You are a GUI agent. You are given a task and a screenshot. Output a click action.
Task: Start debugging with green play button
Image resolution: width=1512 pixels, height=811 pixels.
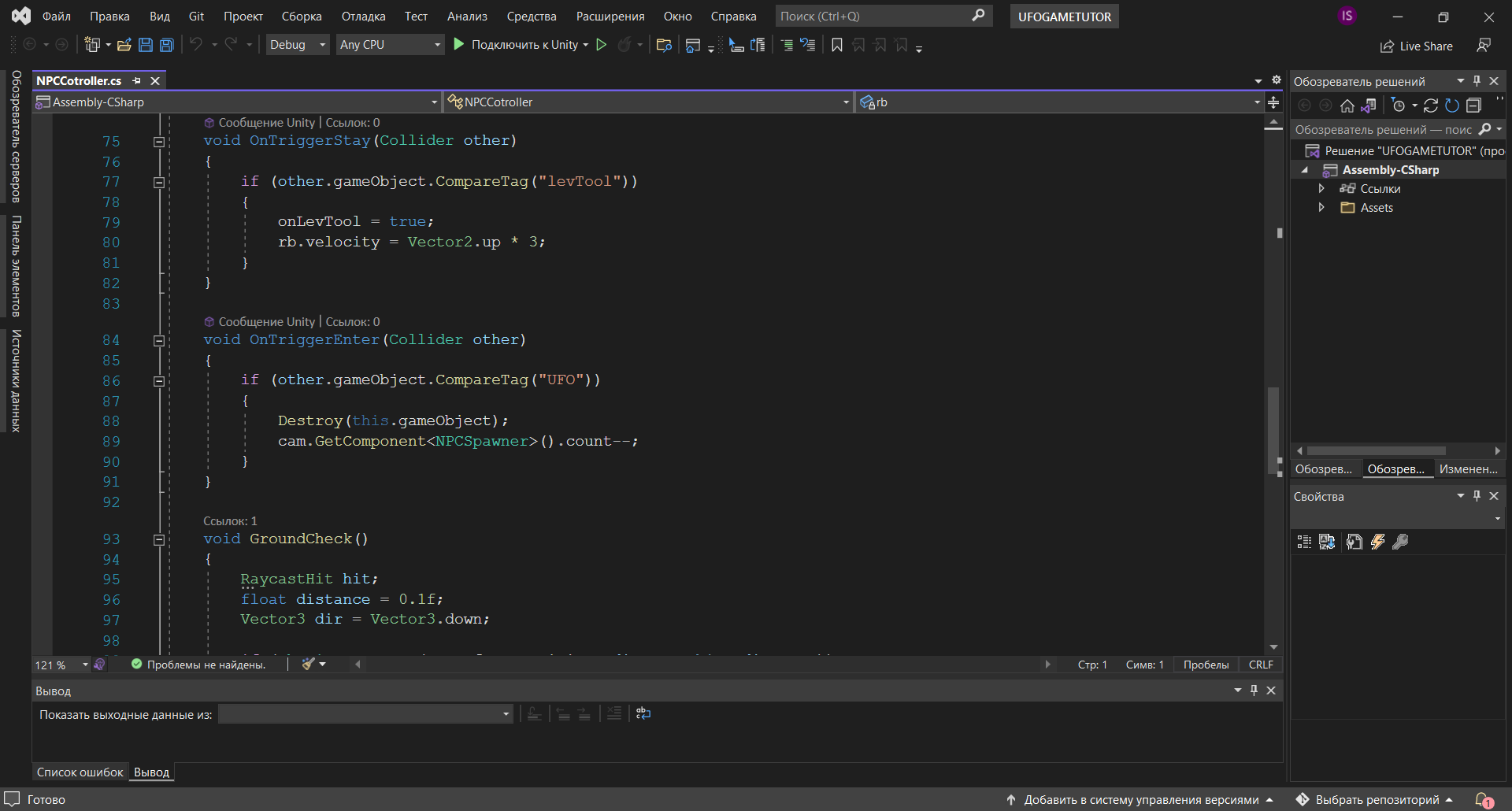[x=459, y=45]
